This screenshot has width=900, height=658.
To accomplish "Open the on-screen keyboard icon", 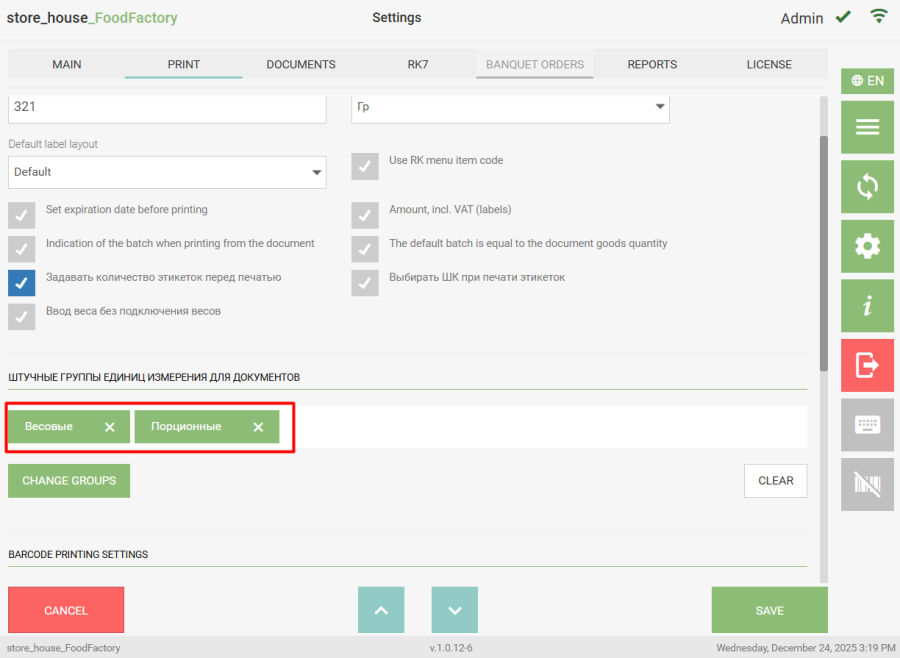I will pos(867,425).
